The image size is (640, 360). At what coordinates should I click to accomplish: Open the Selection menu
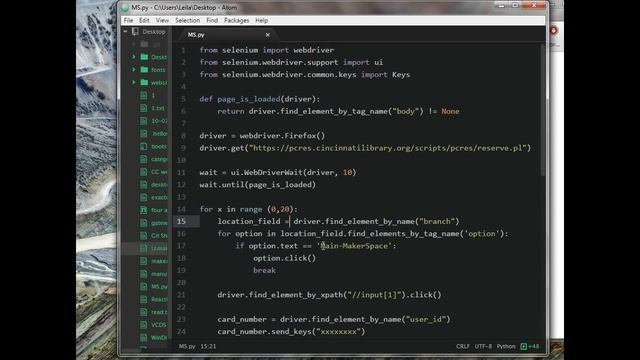tap(187, 20)
